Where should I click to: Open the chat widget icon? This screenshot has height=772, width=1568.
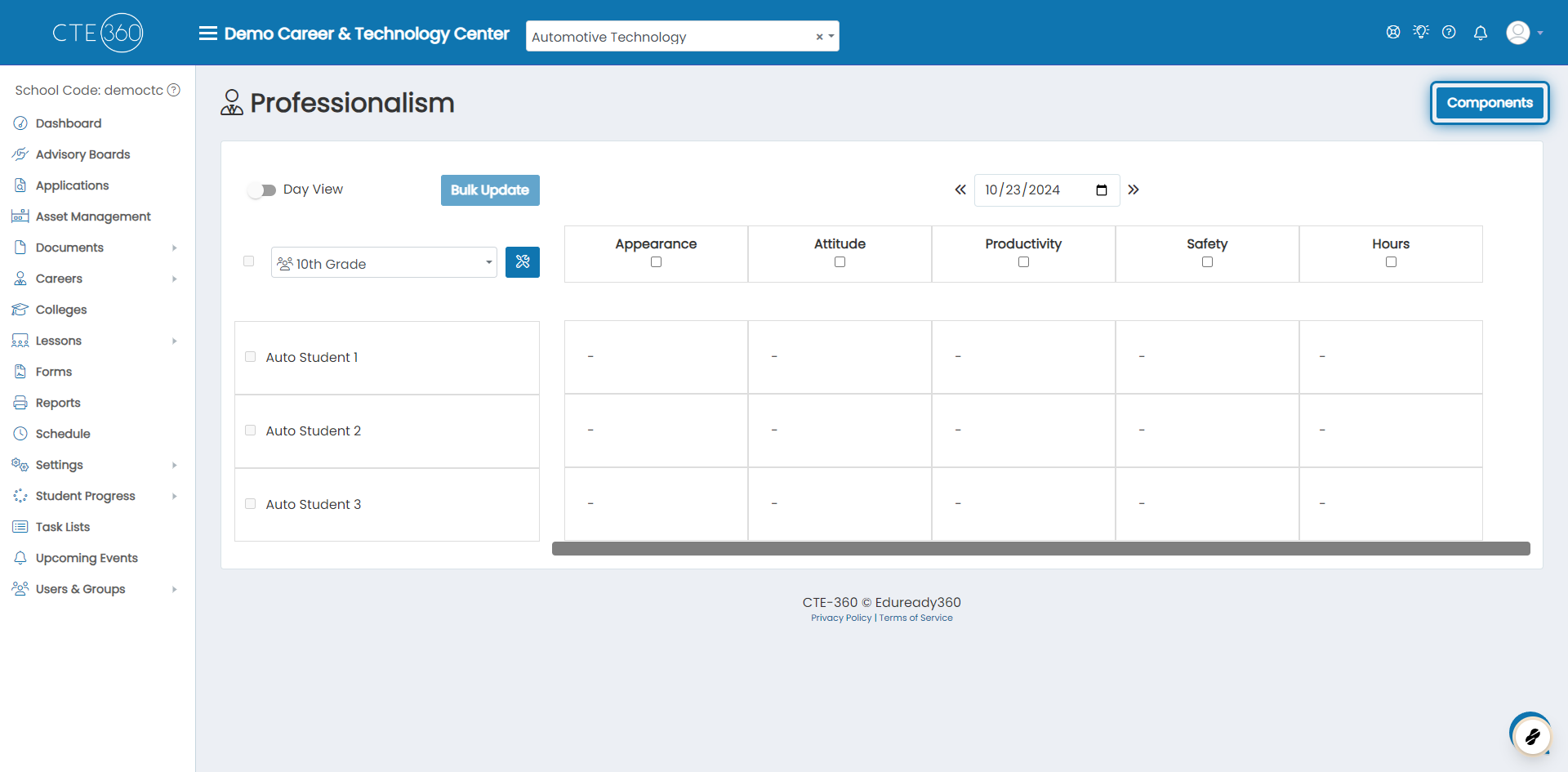1531,736
